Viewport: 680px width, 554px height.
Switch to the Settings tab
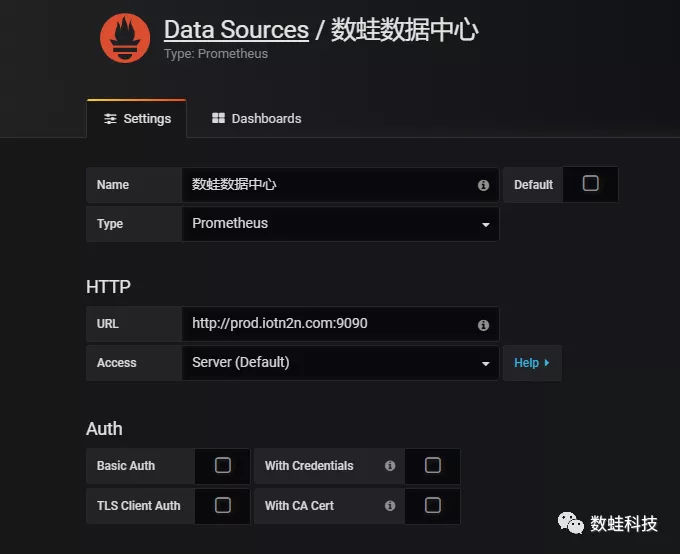(x=137, y=118)
